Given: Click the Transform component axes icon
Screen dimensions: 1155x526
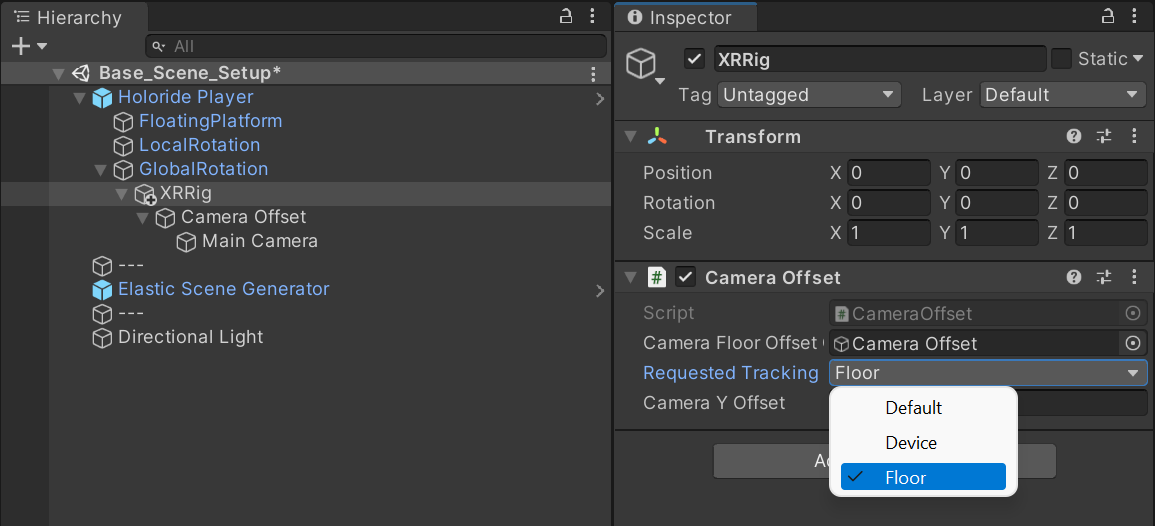Looking at the screenshot, I should [657, 136].
